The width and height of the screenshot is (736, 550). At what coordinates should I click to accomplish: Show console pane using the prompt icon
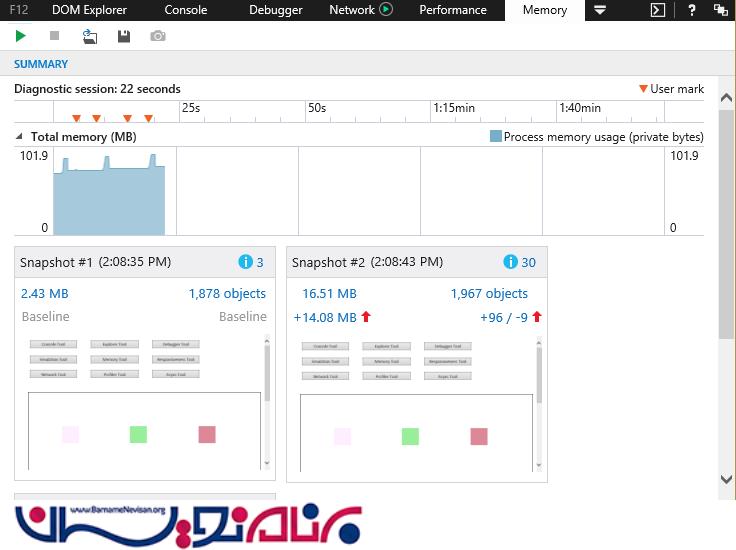[658, 10]
